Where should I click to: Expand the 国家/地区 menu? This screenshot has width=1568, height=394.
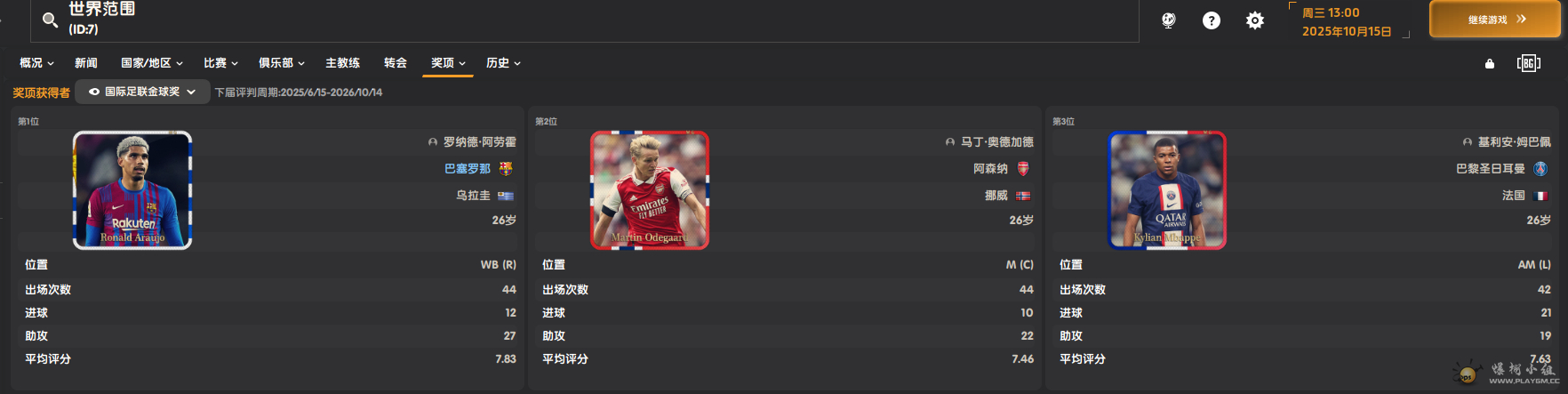point(151,63)
